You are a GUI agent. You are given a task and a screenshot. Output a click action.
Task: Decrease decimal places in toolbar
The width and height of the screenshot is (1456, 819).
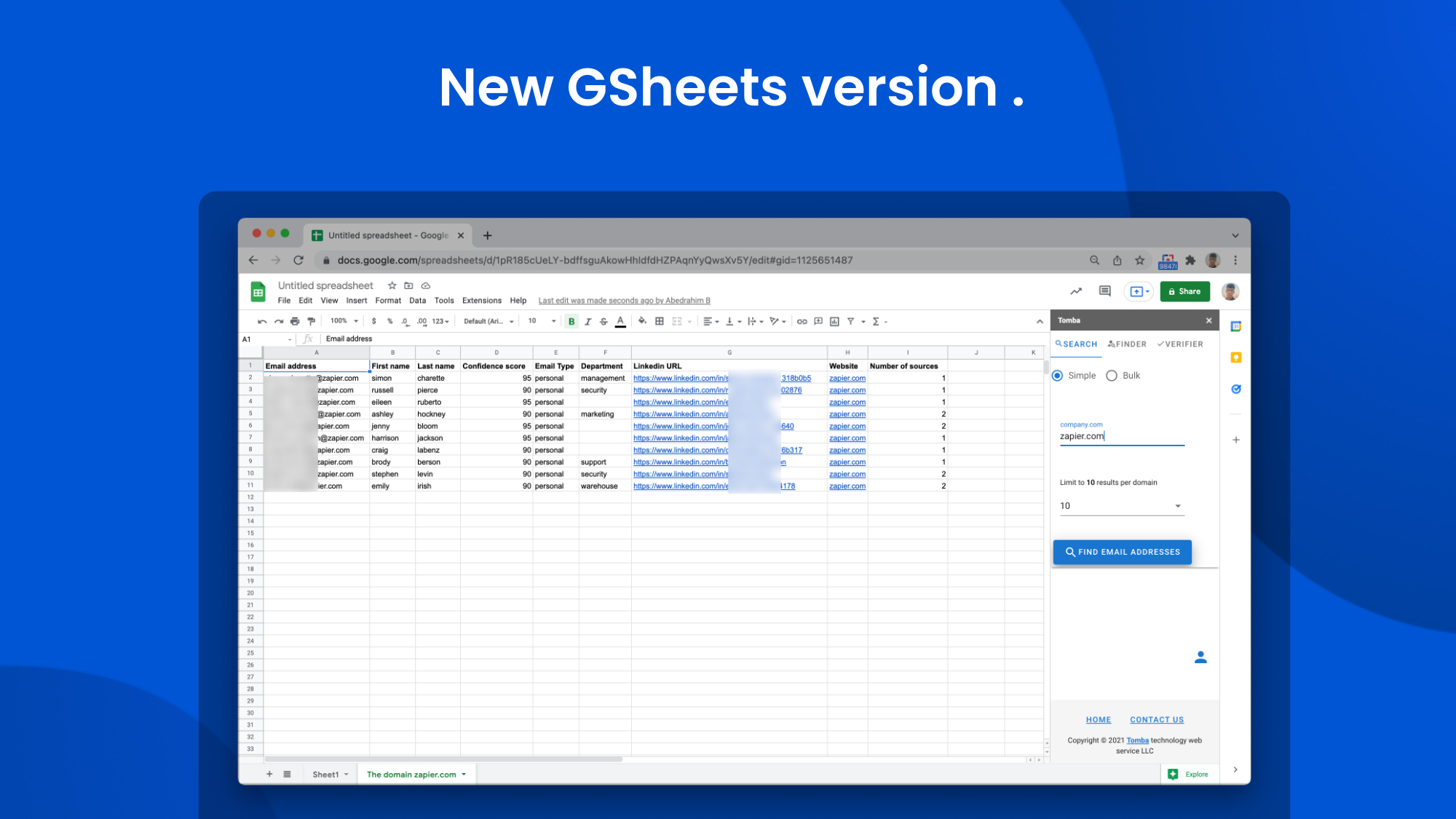(x=405, y=321)
